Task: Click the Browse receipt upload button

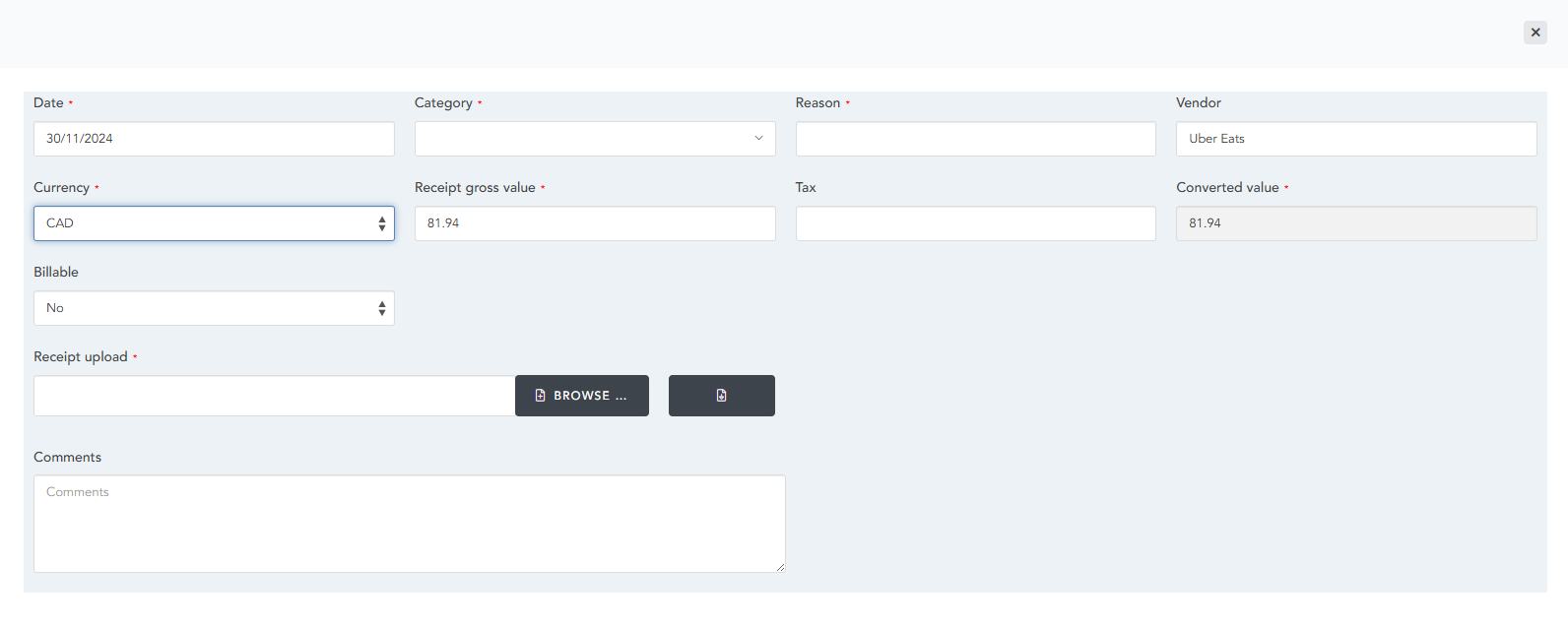Action: coord(581,396)
